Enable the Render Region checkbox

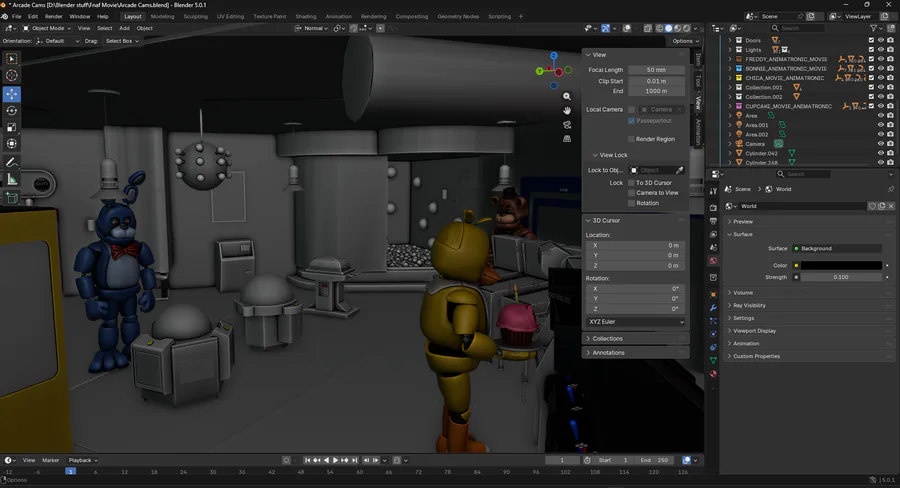[631, 139]
